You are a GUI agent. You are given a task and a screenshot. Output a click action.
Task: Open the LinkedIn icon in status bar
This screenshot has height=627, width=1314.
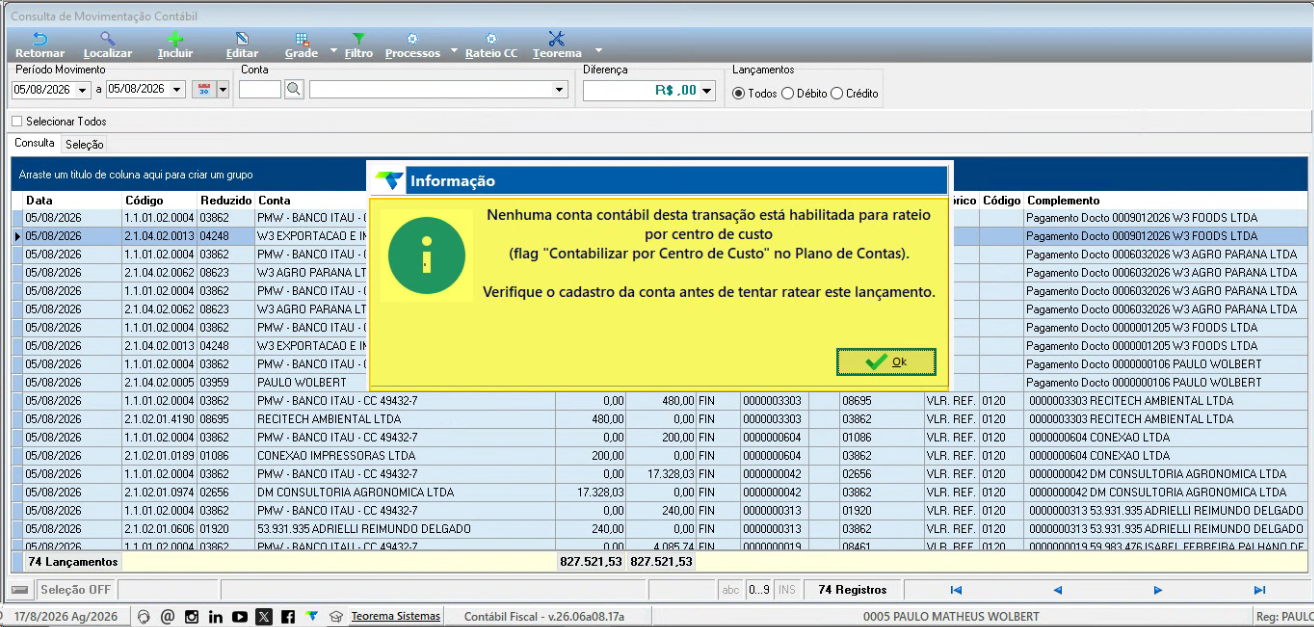(215, 617)
